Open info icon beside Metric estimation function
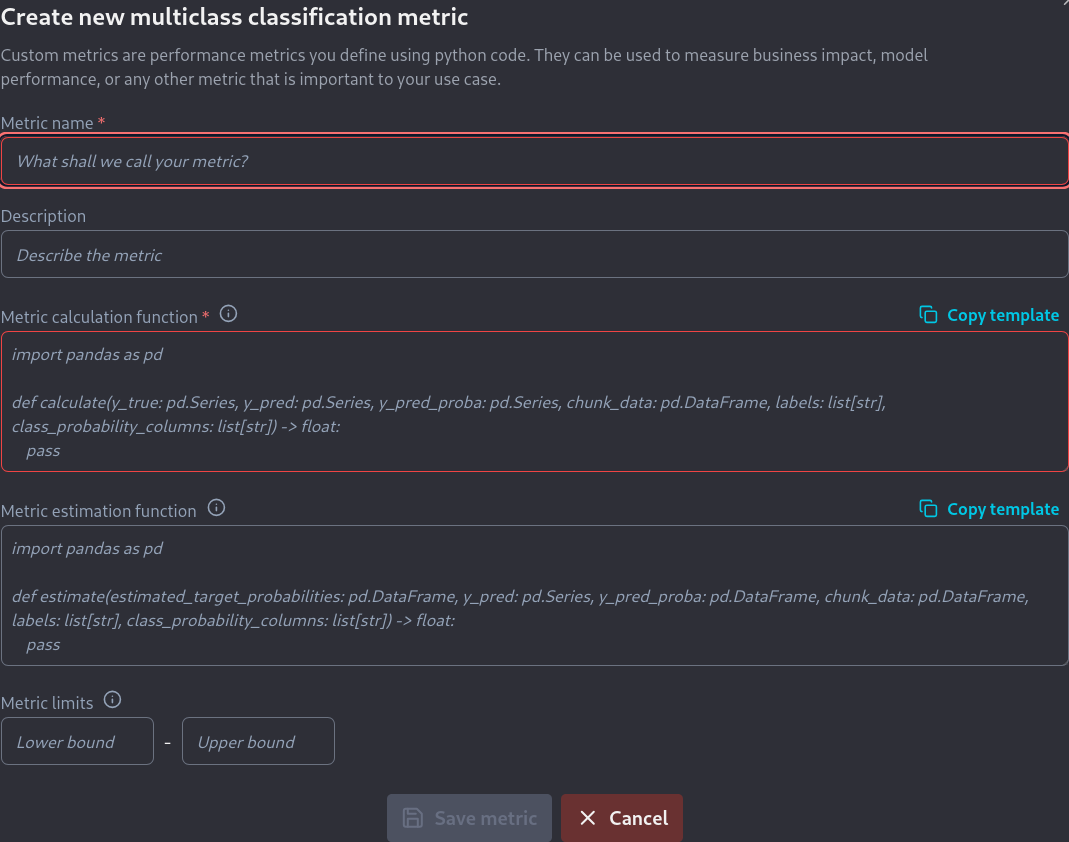Screen dimensions: 1069x842 (216, 508)
